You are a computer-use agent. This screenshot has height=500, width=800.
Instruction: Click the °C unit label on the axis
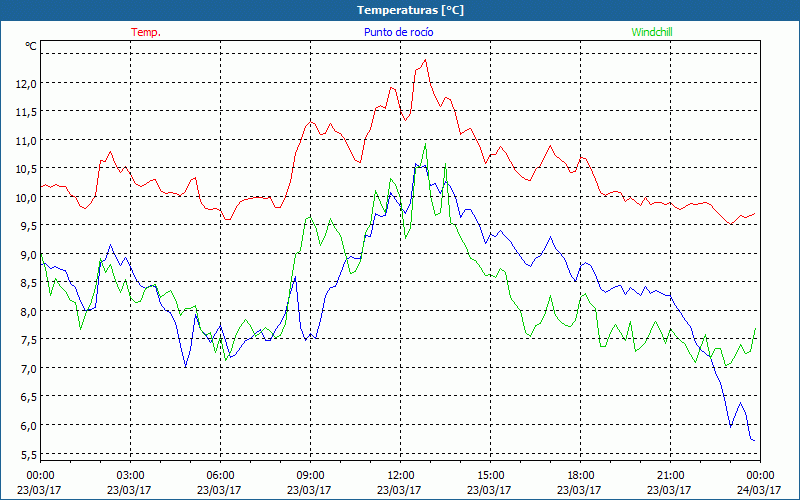pyautogui.click(x=31, y=46)
